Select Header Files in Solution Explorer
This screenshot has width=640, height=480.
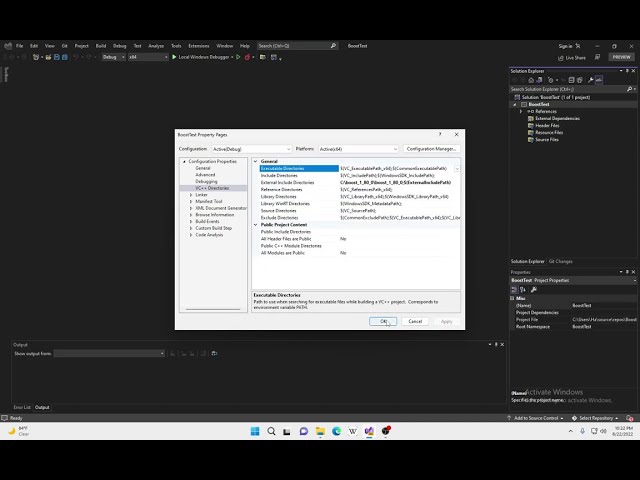tap(547, 126)
